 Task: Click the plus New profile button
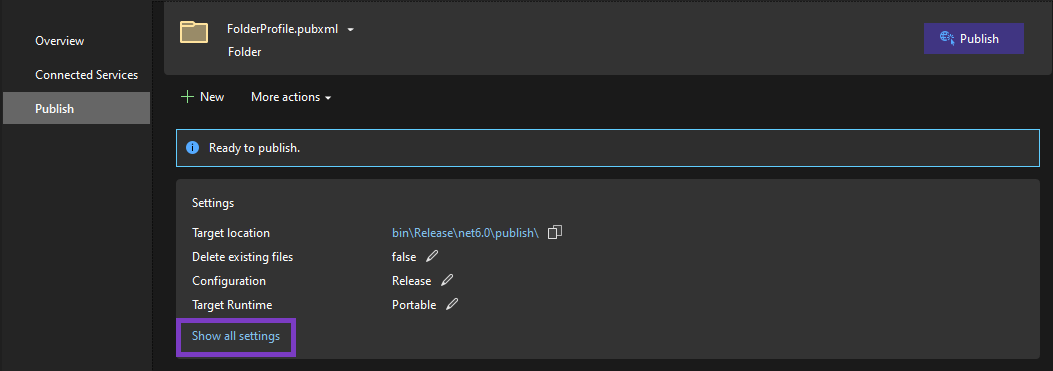click(203, 97)
